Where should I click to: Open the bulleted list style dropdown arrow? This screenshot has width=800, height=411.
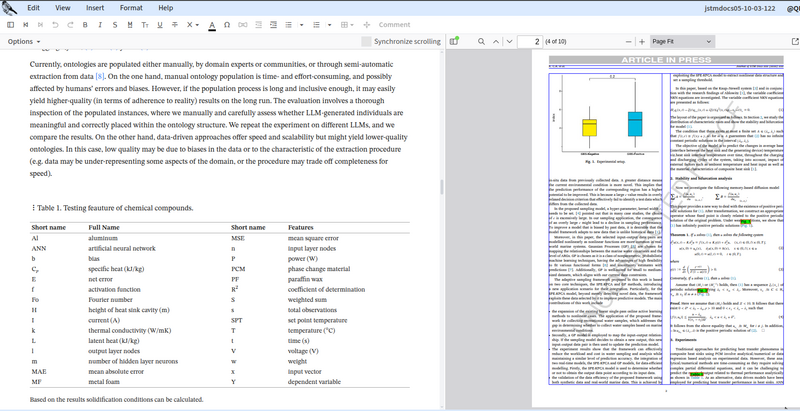coord(301,24)
